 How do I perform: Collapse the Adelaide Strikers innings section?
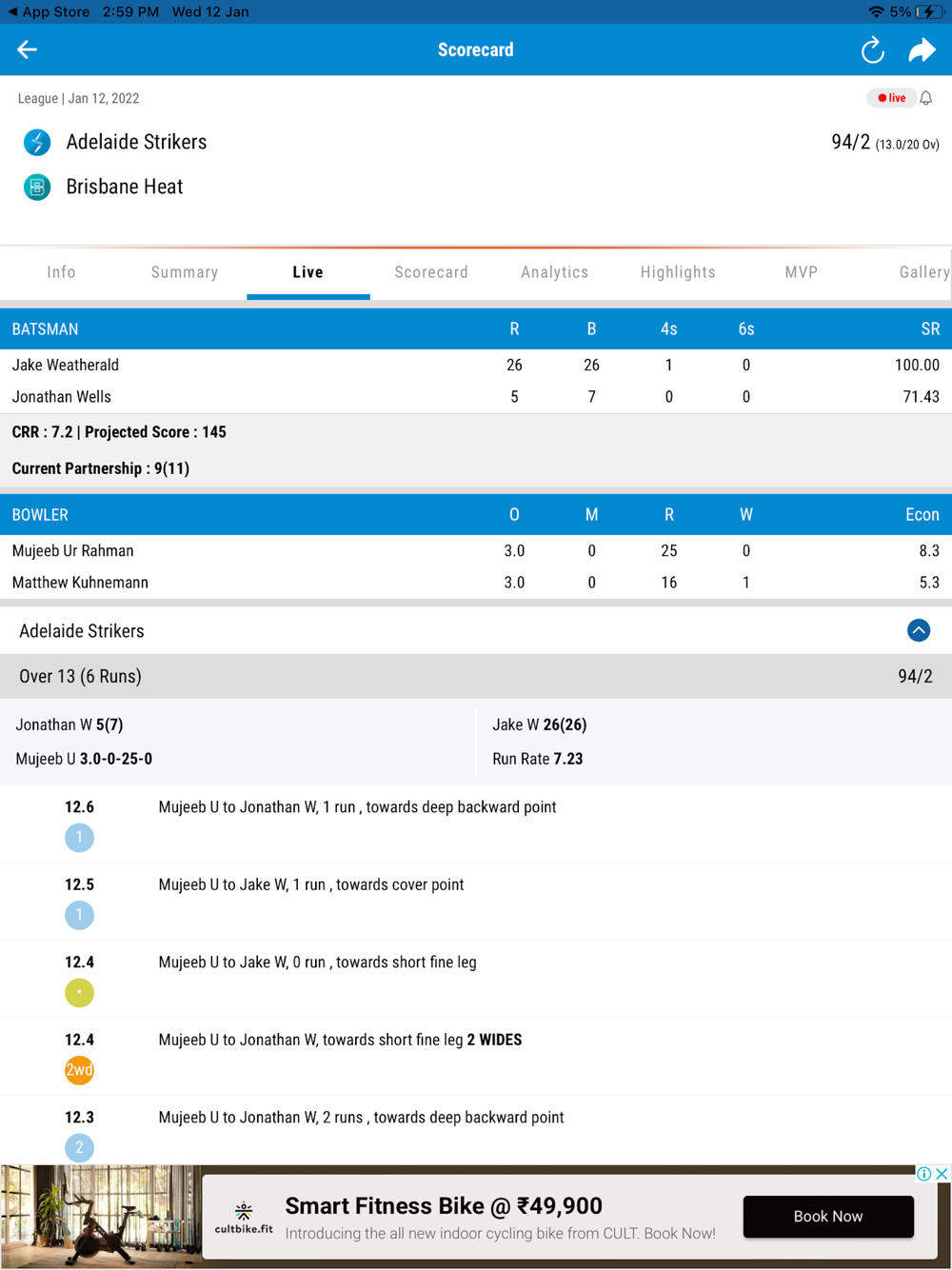coord(919,630)
